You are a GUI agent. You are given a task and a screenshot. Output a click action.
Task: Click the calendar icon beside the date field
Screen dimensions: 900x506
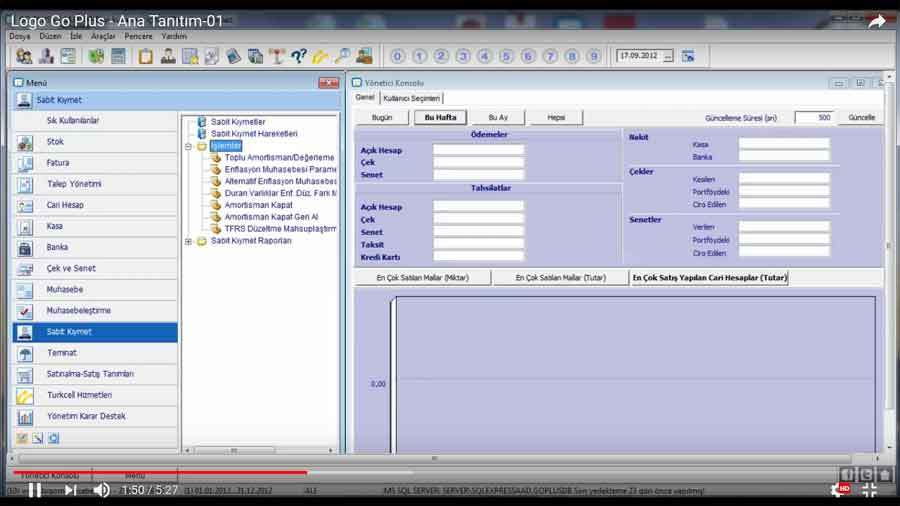click(688, 56)
